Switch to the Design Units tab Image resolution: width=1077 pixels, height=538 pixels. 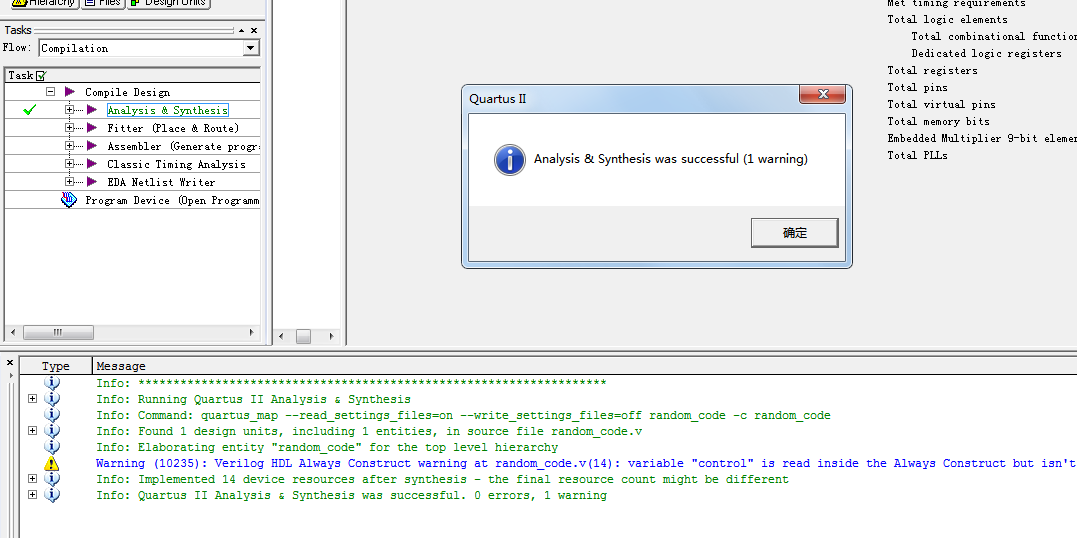pyautogui.click(x=169, y=3)
